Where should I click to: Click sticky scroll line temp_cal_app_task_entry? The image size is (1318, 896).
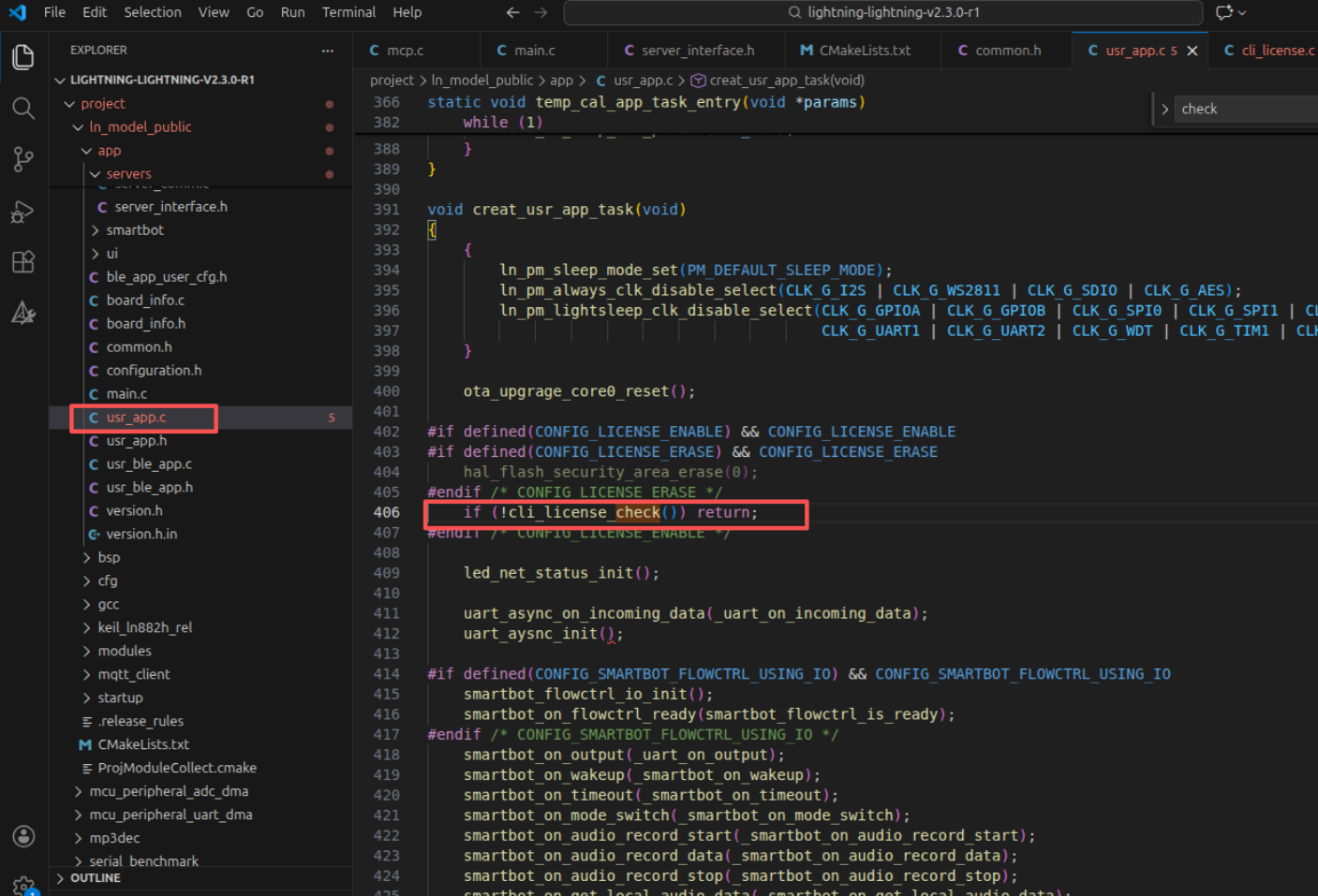coord(646,102)
